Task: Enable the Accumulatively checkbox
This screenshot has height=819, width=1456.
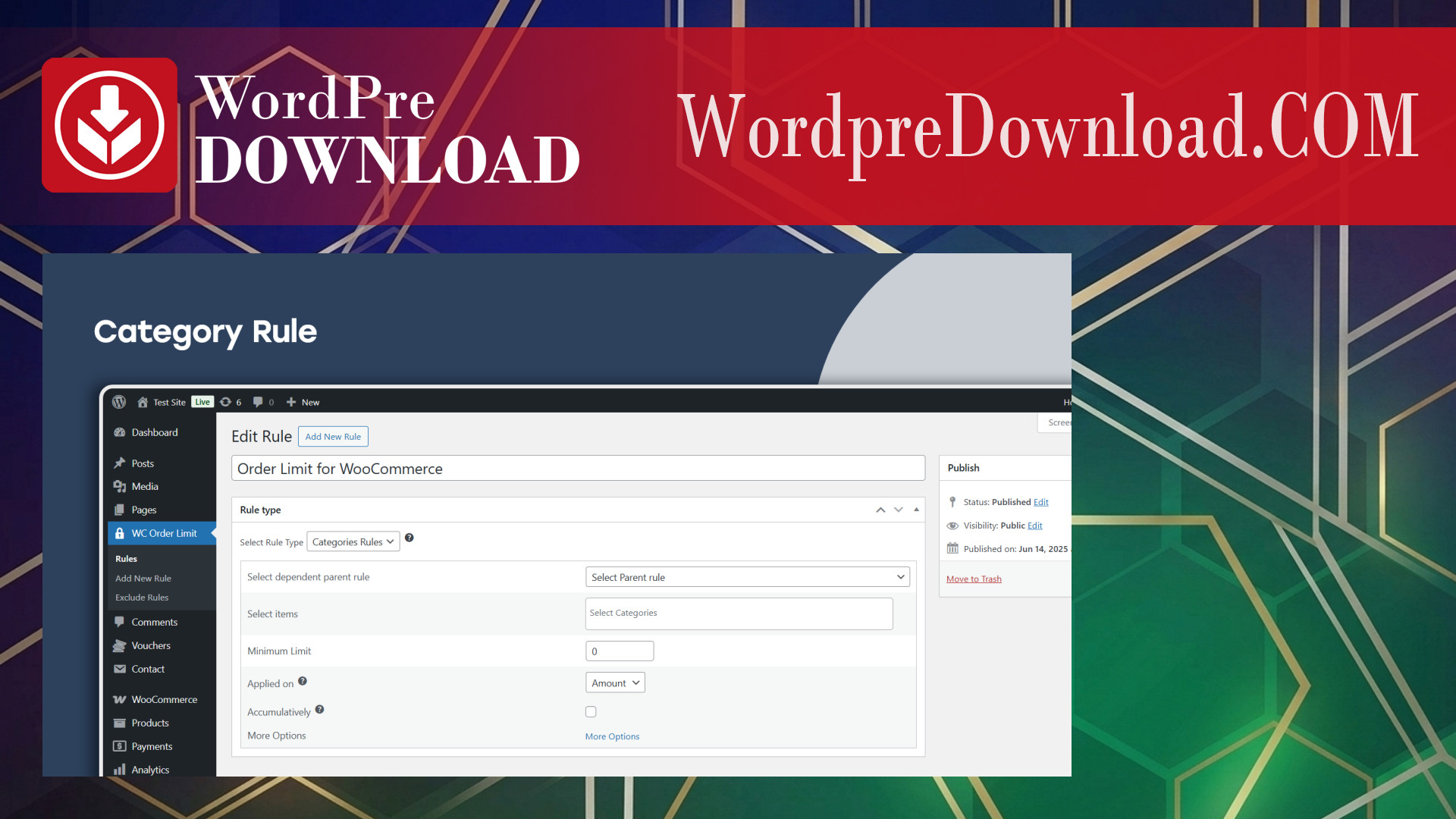Action: (x=591, y=711)
